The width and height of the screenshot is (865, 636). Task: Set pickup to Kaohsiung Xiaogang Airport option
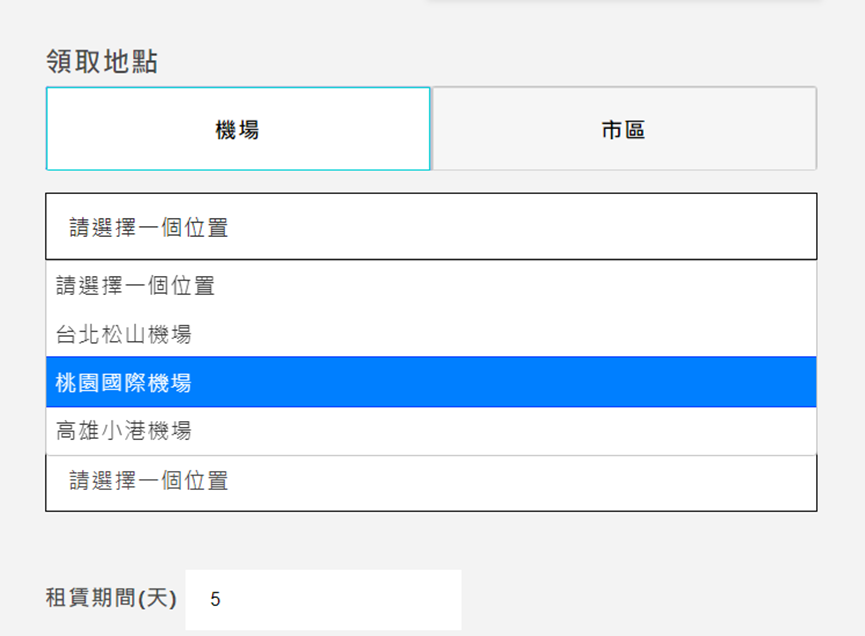[431, 431]
